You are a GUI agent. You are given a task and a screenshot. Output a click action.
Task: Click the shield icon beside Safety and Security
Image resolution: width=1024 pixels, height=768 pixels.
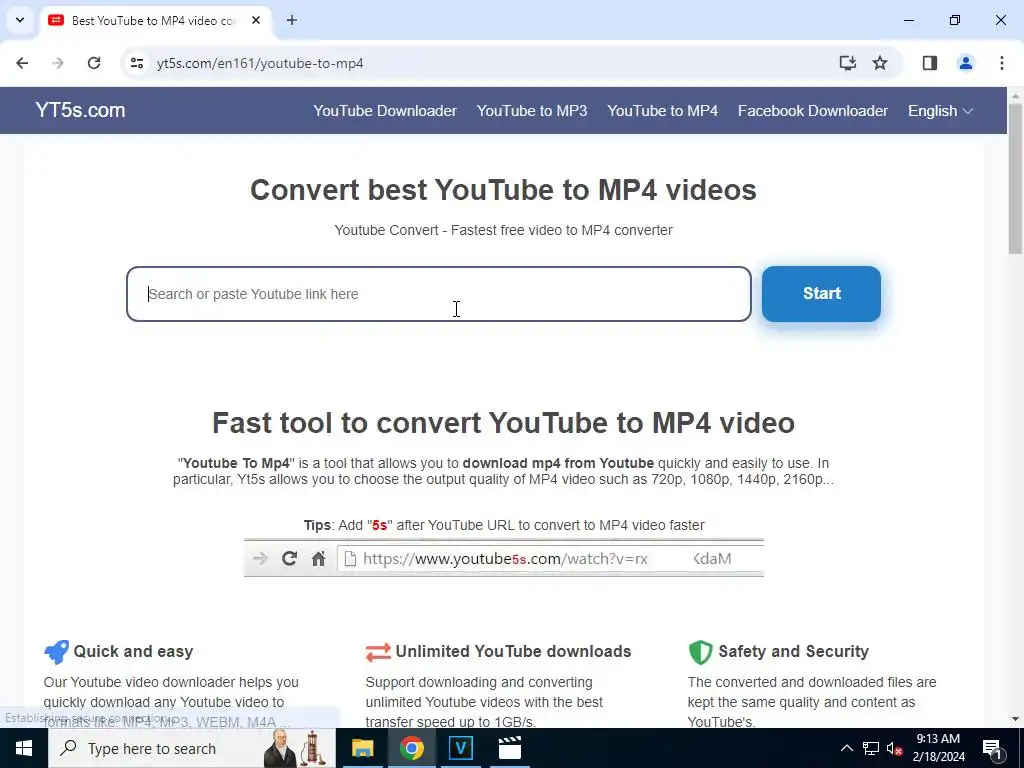click(700, 652)
